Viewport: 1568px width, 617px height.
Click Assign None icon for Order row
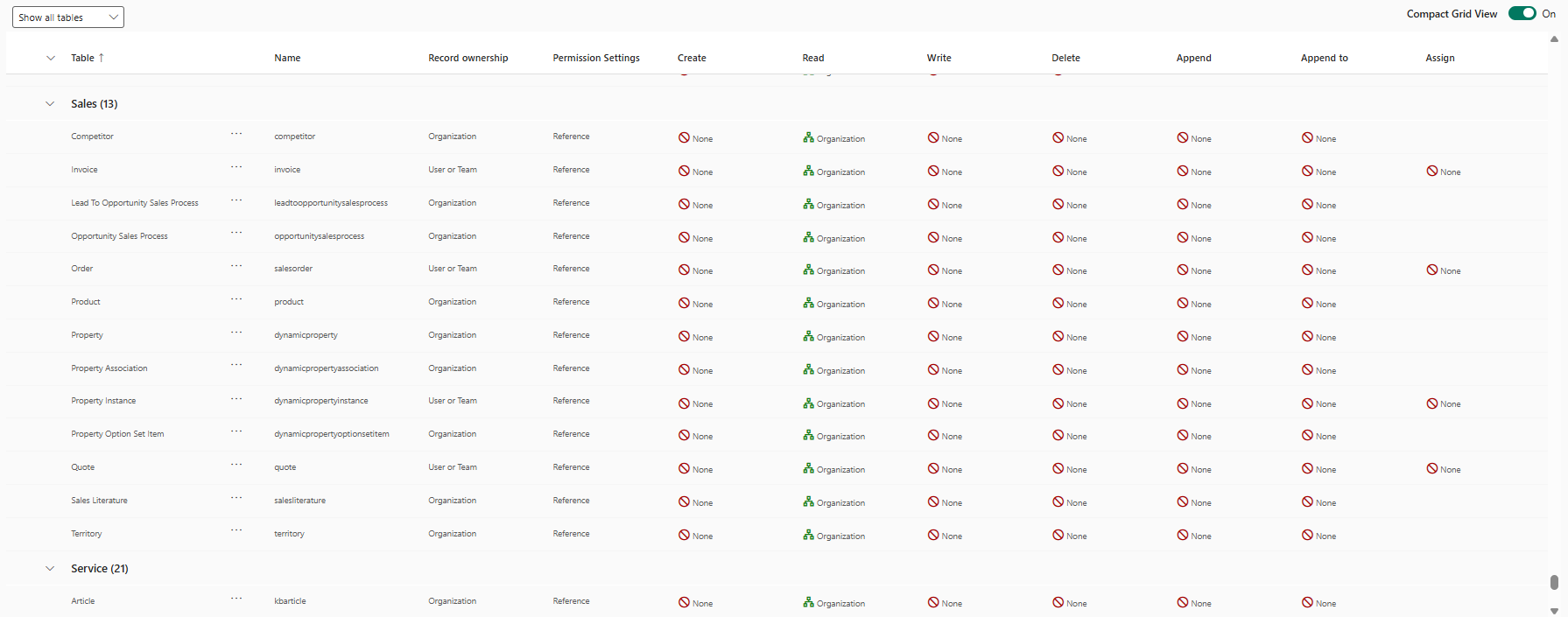(x=1431, y=270)
